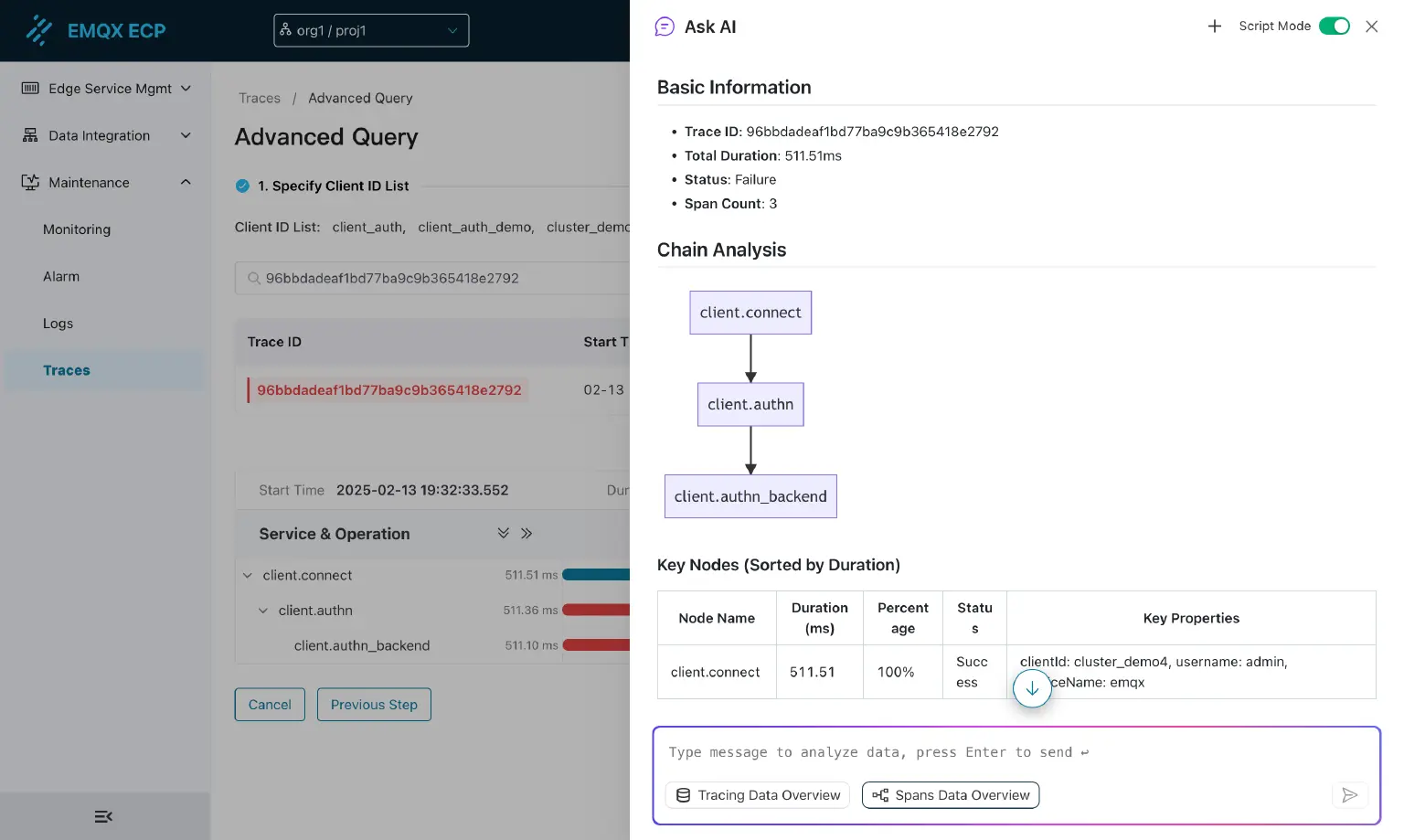Click the Previous Step button

point(374,705)
